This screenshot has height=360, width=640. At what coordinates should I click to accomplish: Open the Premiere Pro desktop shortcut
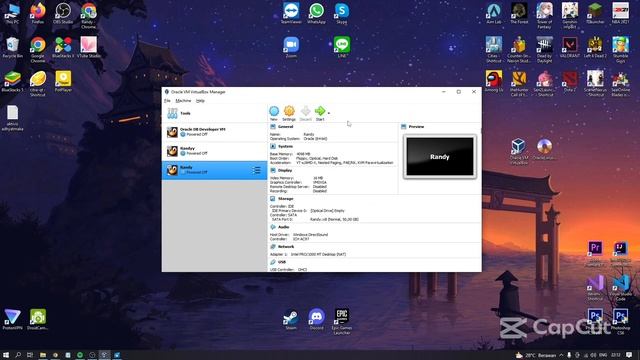click(x=595, y=254)
